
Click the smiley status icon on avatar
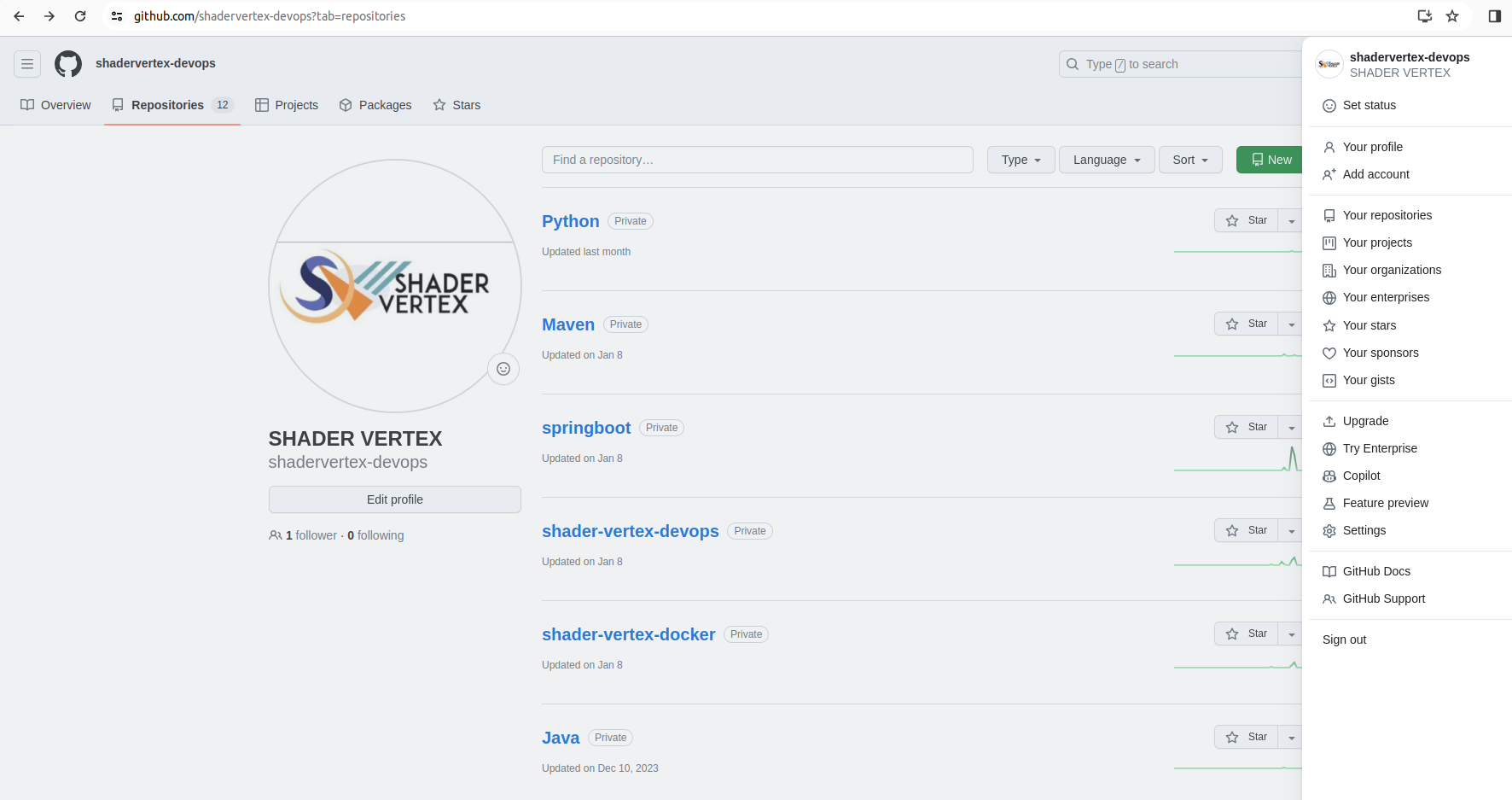tap(503, 369)
